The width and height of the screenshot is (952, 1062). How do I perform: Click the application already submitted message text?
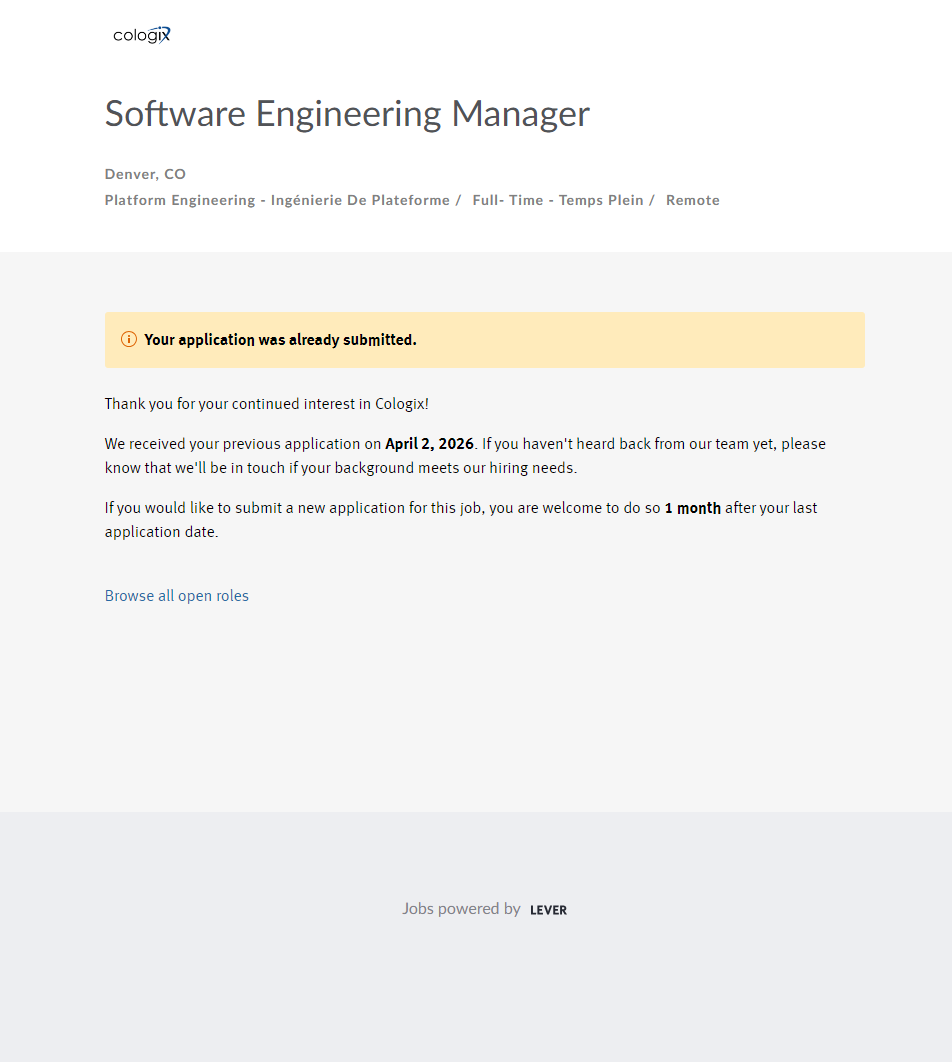[280, 340]
